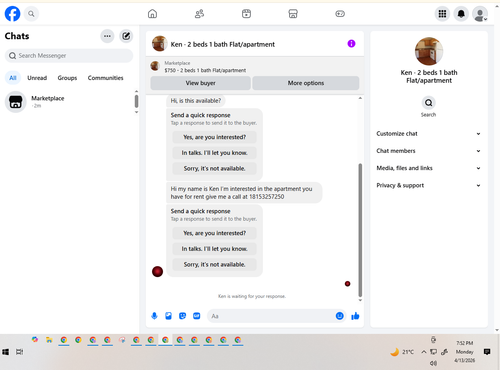Focus the Search Messenger field
Image resolution: width=500 pixels, height=370 pixels.
tap(69, 55)
